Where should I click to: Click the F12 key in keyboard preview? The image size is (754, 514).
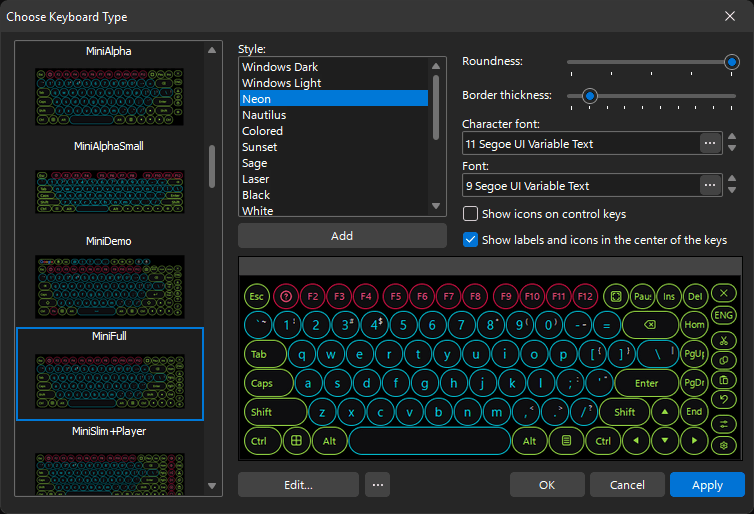[585, 296]
